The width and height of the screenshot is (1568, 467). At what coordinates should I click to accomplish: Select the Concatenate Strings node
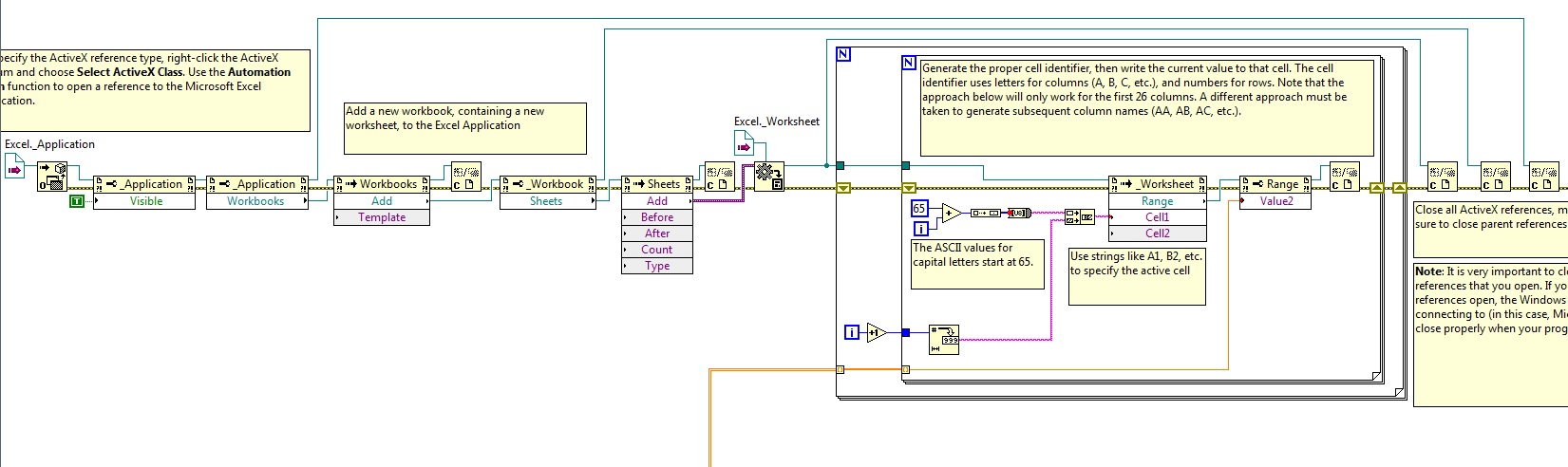pos(1080,216)
